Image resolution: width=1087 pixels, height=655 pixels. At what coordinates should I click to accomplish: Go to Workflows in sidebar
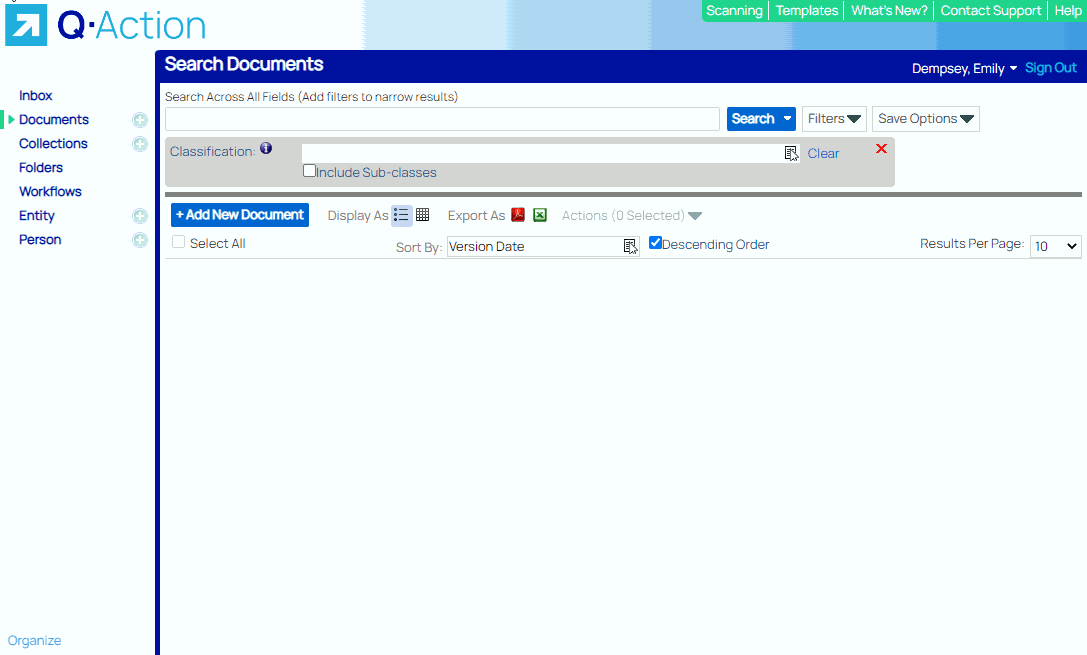tap(50, 192)
